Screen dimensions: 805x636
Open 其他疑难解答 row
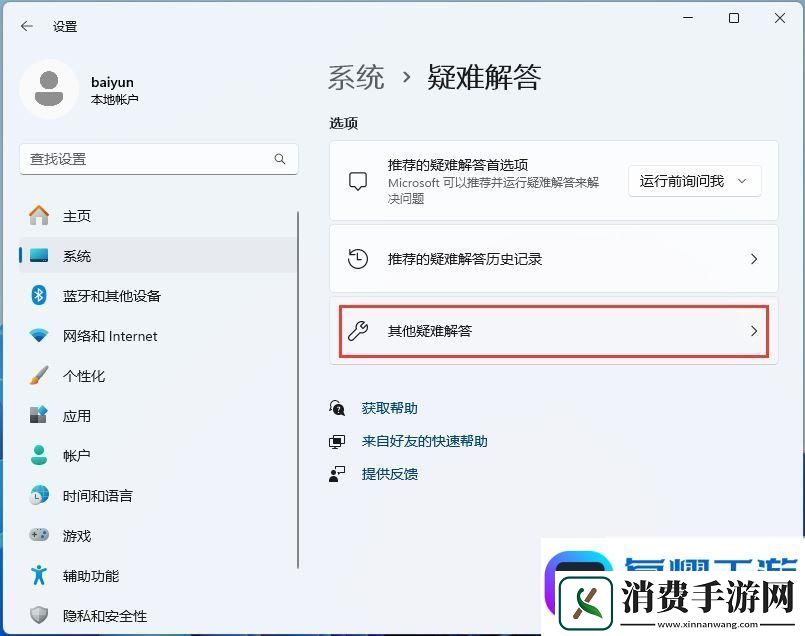pos(554,331)
